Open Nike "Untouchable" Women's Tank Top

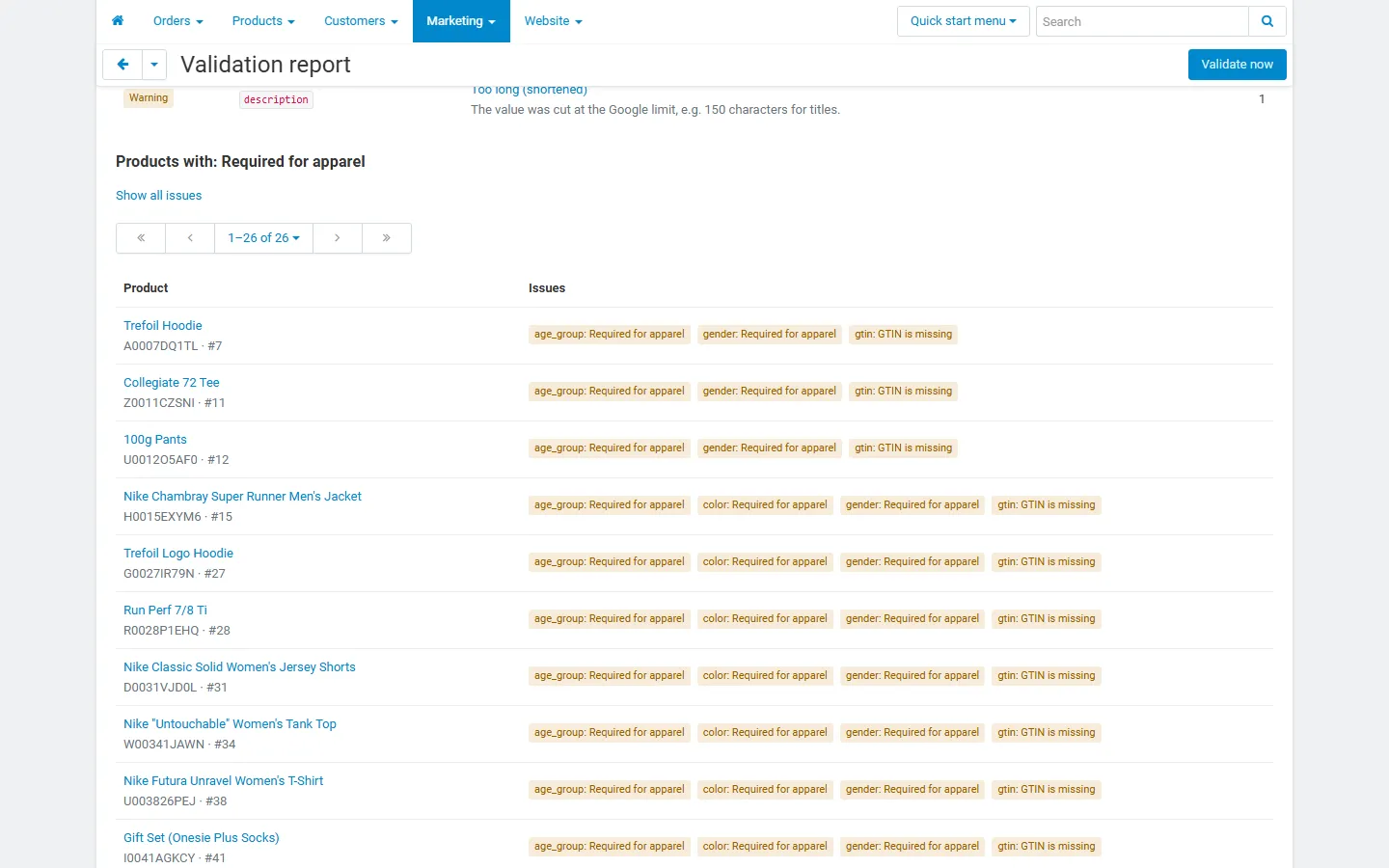(x=230, y=724)
